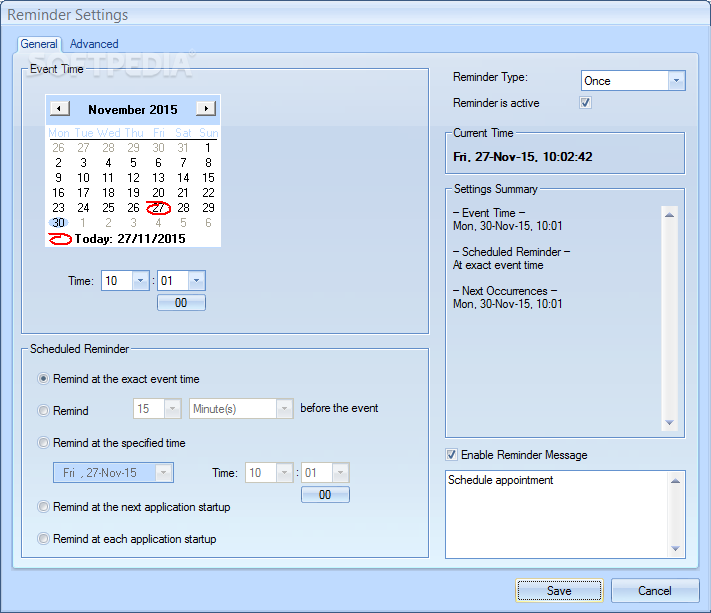Screen dimensions: 711x613
Task: Expand the specified time minute dropdown
Action: [x=341, y=473]
